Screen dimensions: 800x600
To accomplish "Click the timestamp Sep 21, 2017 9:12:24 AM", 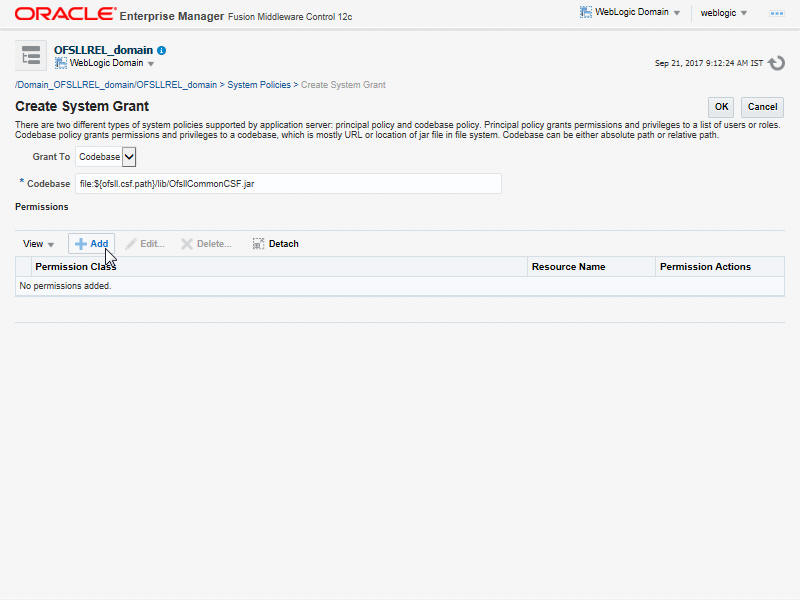I will (709, 63).
